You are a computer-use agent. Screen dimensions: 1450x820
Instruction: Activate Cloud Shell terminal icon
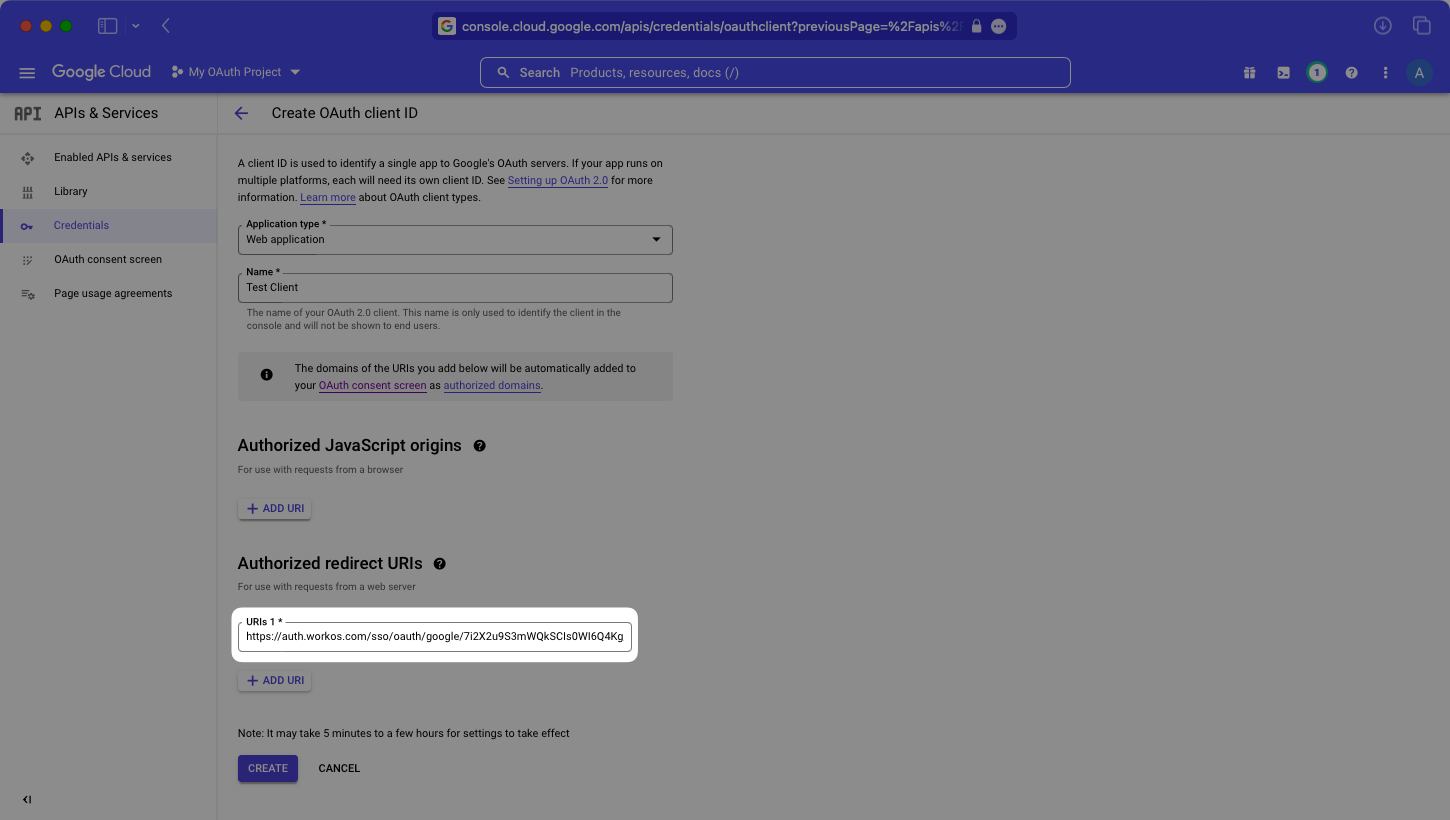pos(1283,73)
